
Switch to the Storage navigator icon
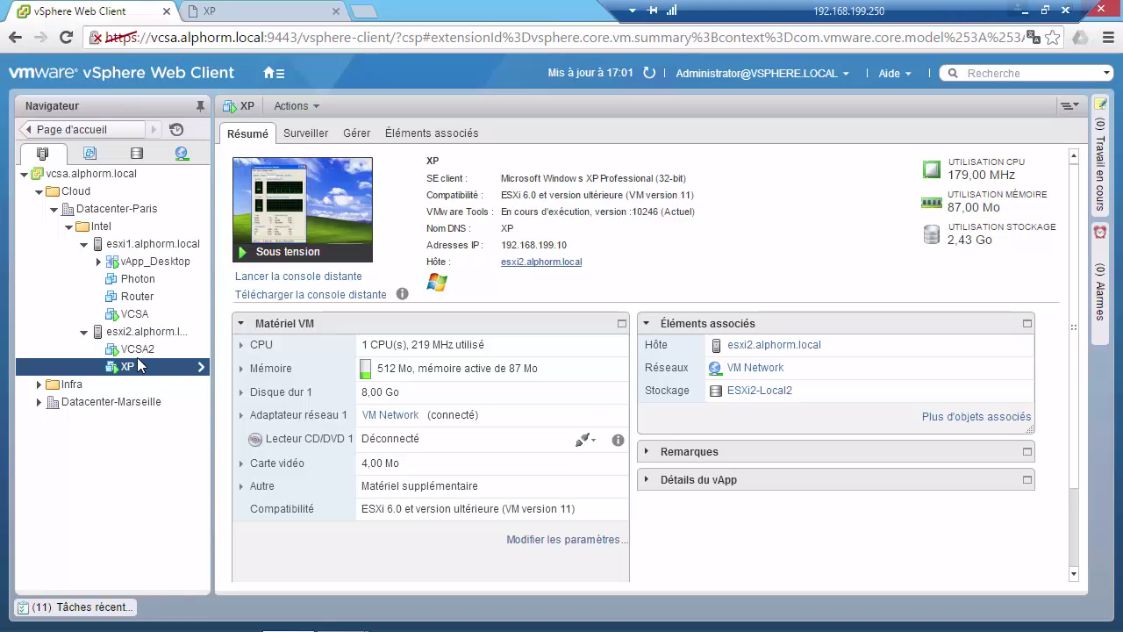pyautogui.click(x=137, y=153)
